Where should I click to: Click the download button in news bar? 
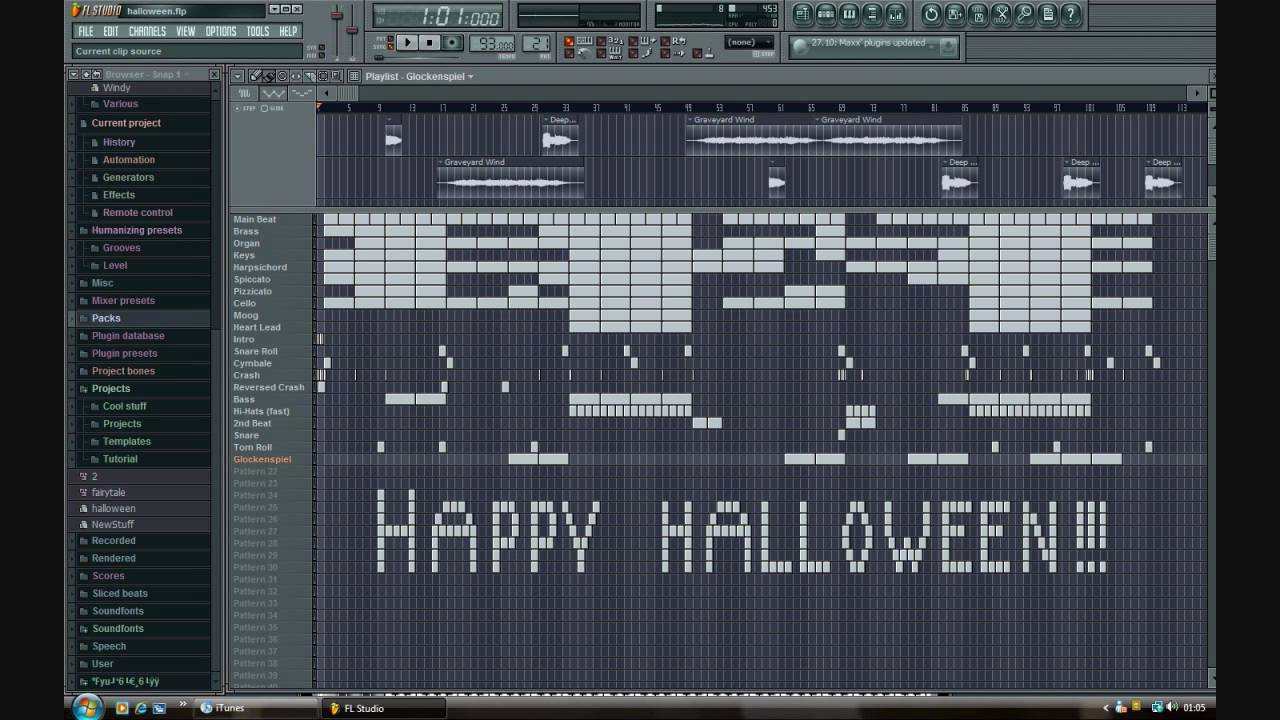pyautogui.click(x=949, y=47)
